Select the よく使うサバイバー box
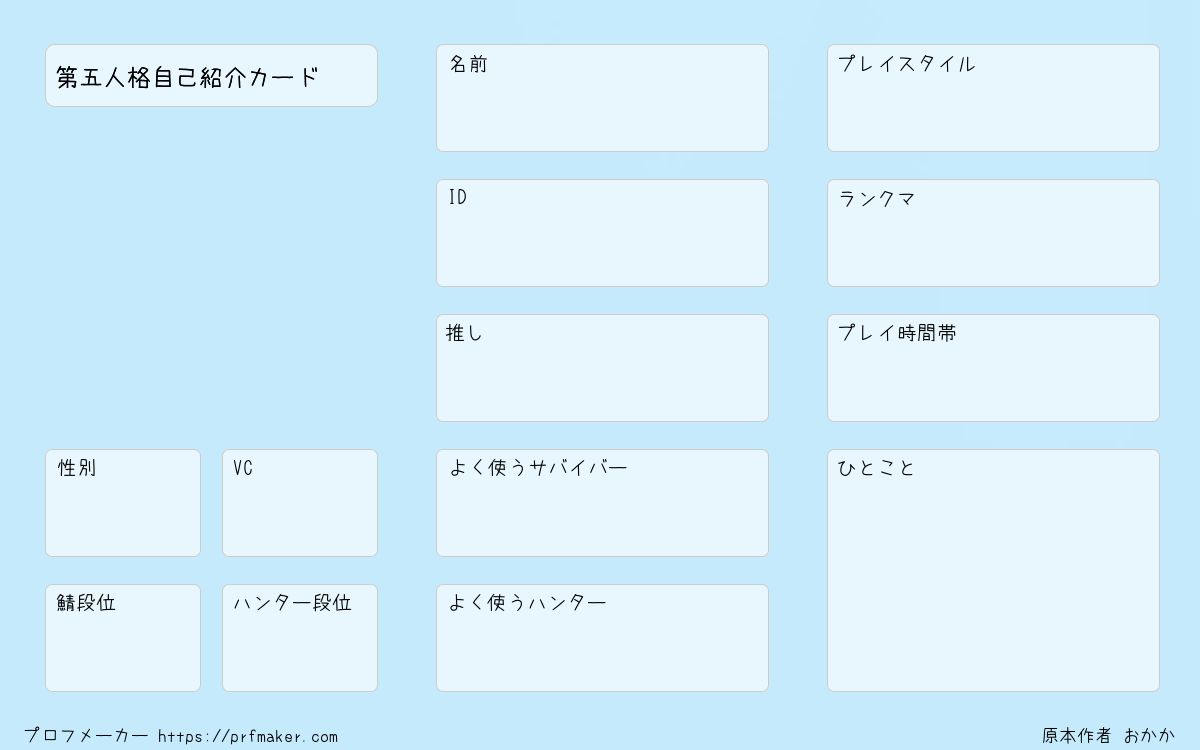 pos(602,503)
